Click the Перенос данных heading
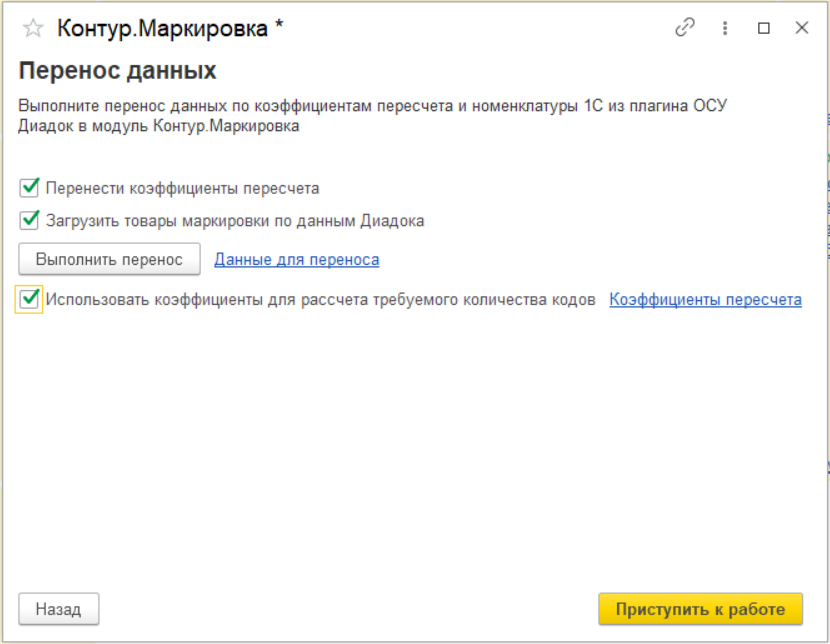This screenshot has height=644, width=830. (118, 70)
